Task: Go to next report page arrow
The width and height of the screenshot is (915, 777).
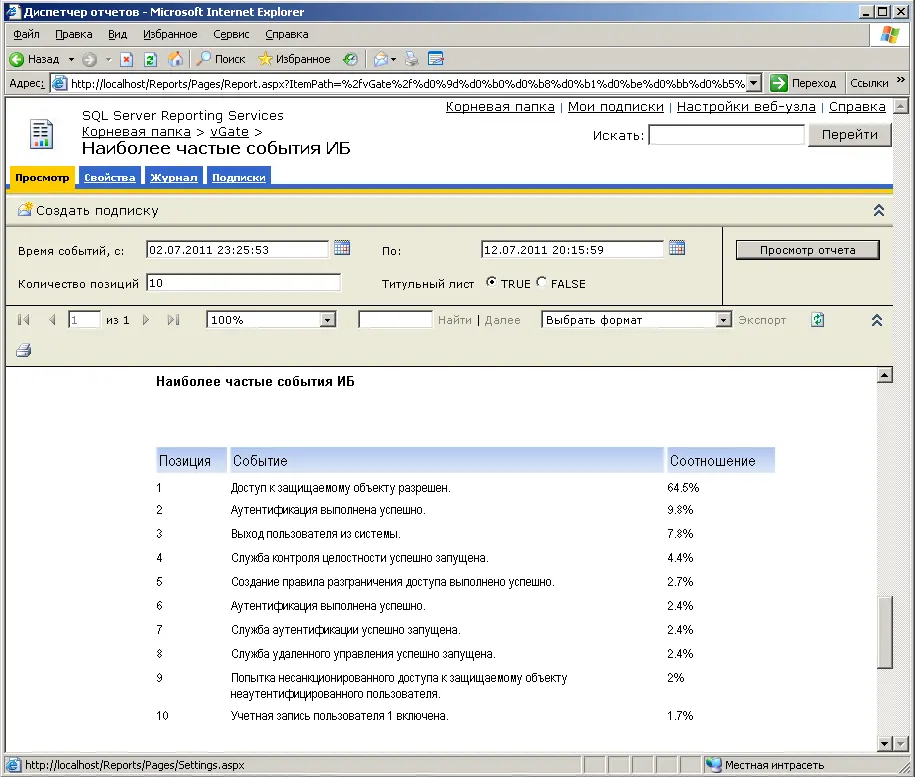Action: click(x=146, y=320)
